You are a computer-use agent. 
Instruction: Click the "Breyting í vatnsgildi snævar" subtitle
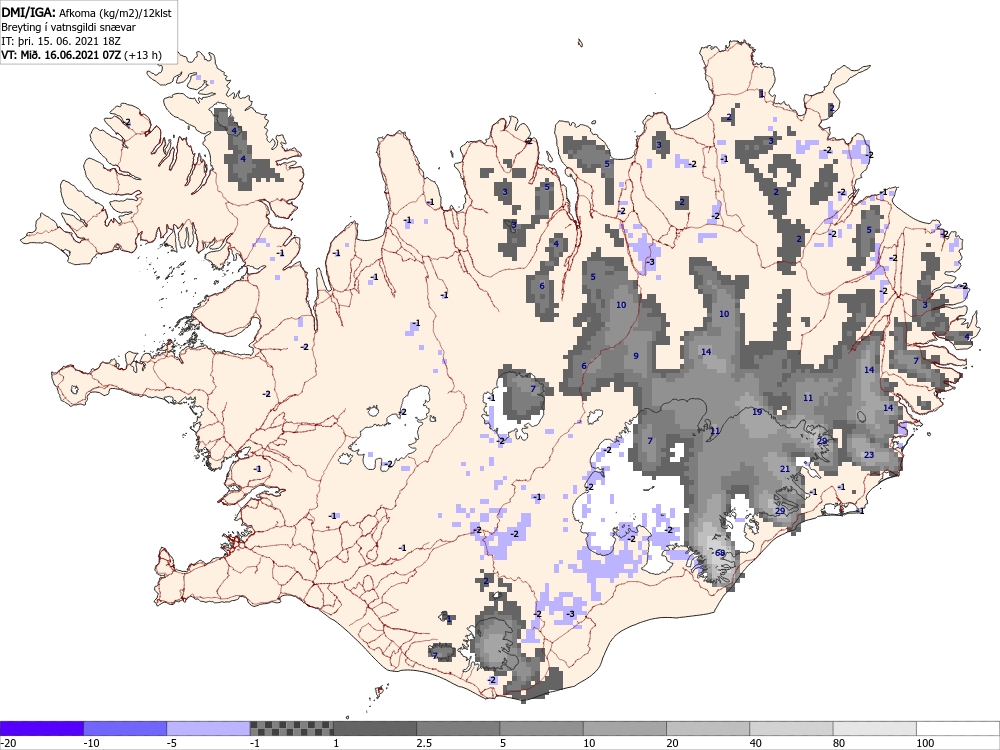click(68, 27)
